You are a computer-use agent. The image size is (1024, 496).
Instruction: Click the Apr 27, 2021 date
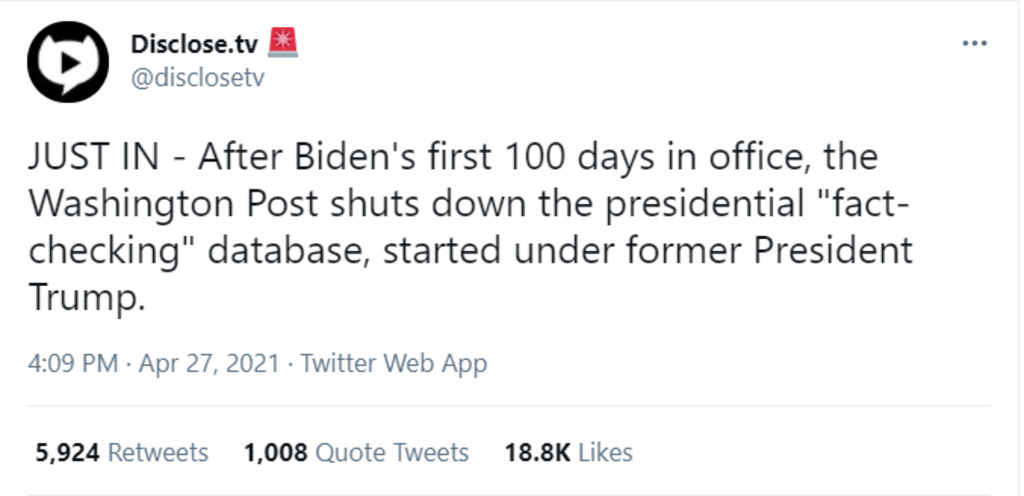pyautogui.click(x=209, y=363)
